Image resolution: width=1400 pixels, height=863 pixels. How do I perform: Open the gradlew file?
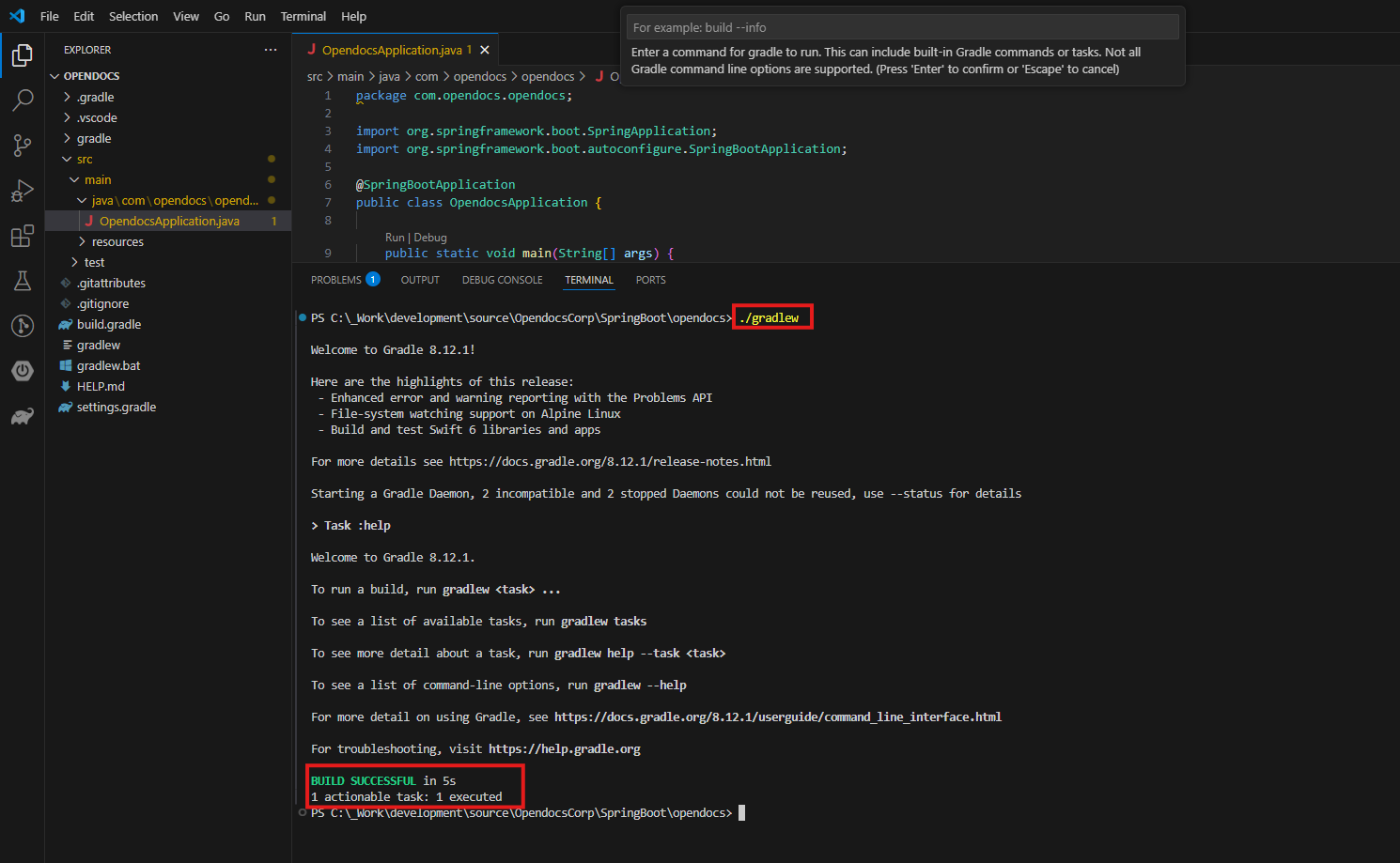tap(168, 345)
